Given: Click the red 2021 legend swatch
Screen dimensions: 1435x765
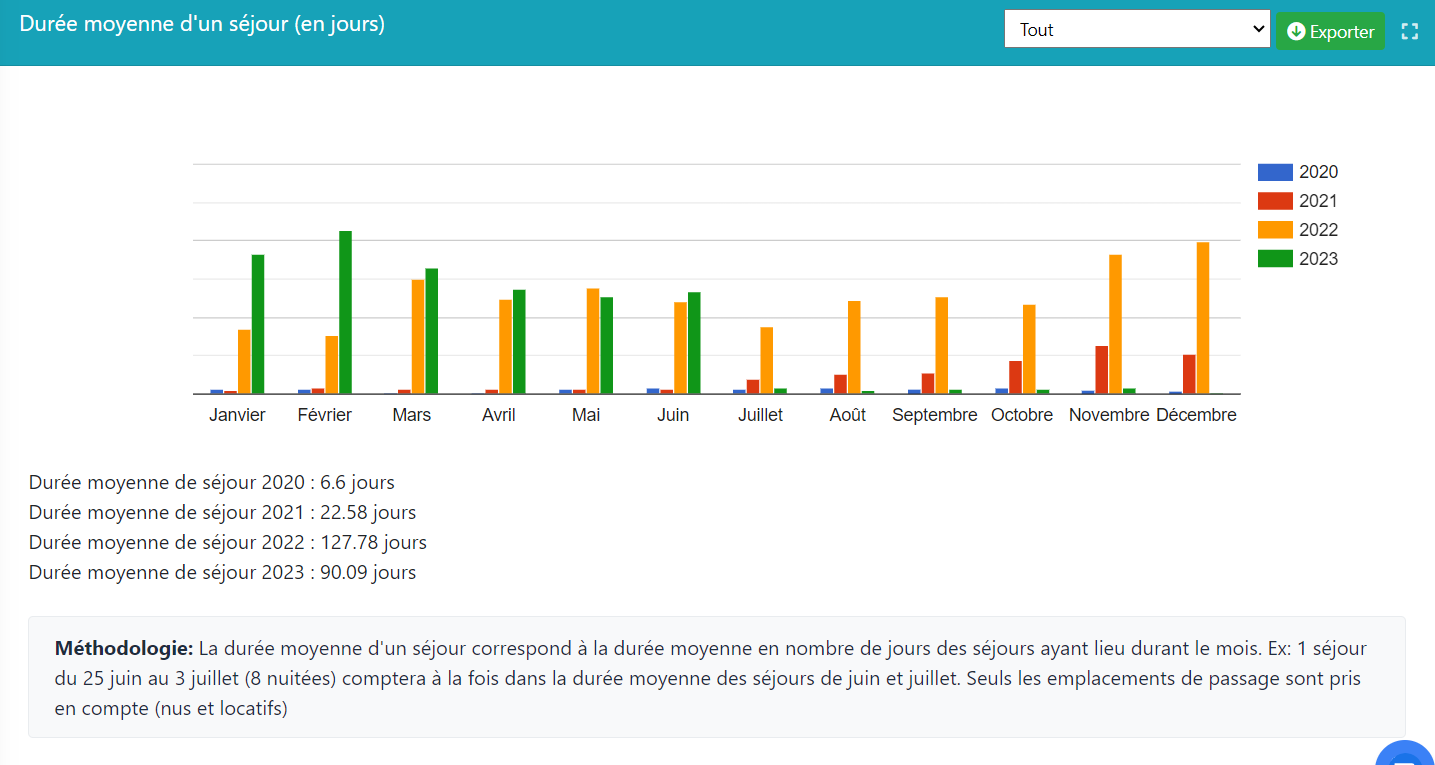Looking at the screenshot, I should pyautogui.click(x=1275, y=201).
